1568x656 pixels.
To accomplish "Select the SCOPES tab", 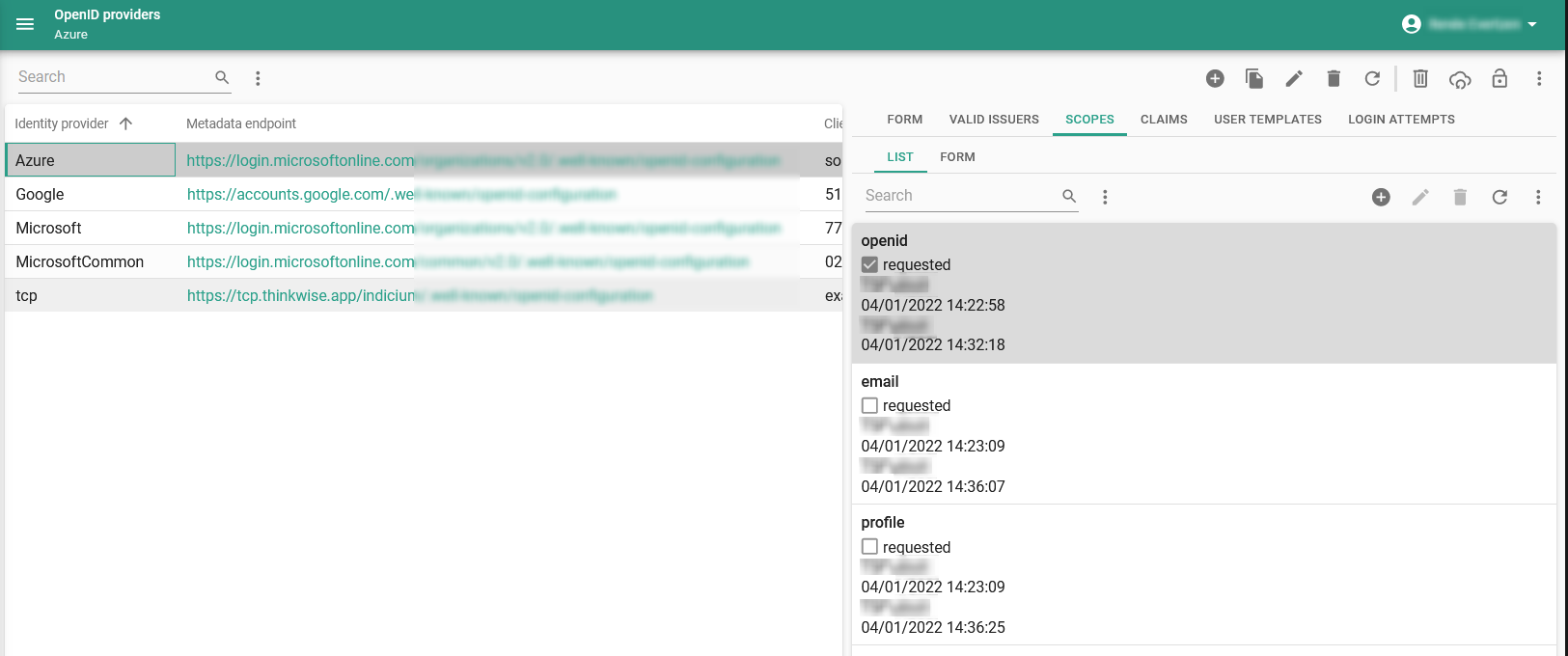I will [x=1089, y=120].
